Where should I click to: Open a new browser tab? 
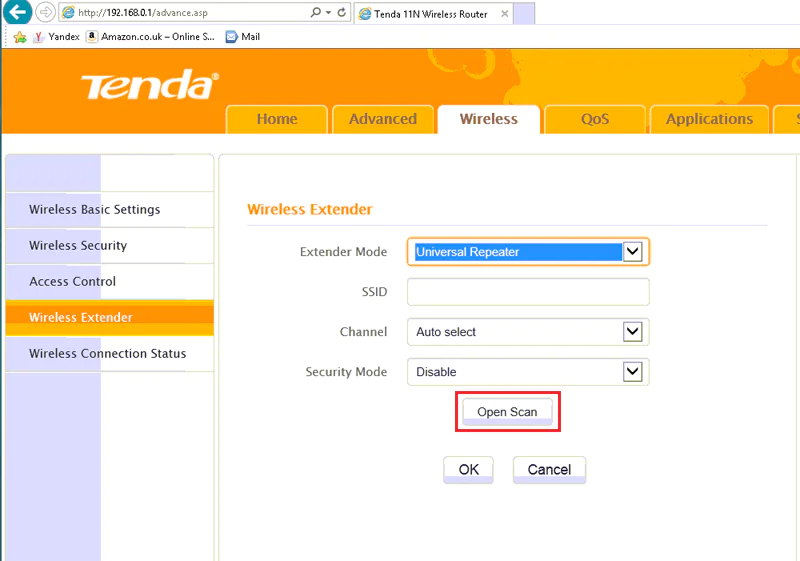(x=524, y=14)
